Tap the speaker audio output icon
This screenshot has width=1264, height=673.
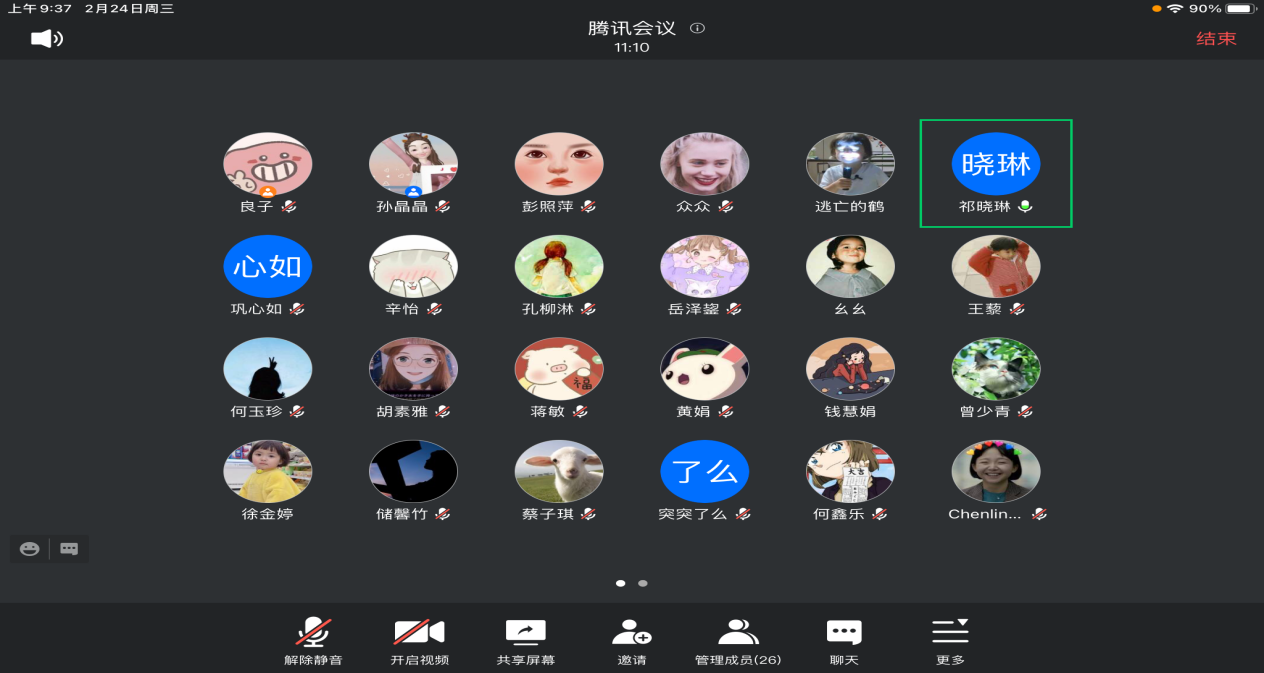click(46, 39)
